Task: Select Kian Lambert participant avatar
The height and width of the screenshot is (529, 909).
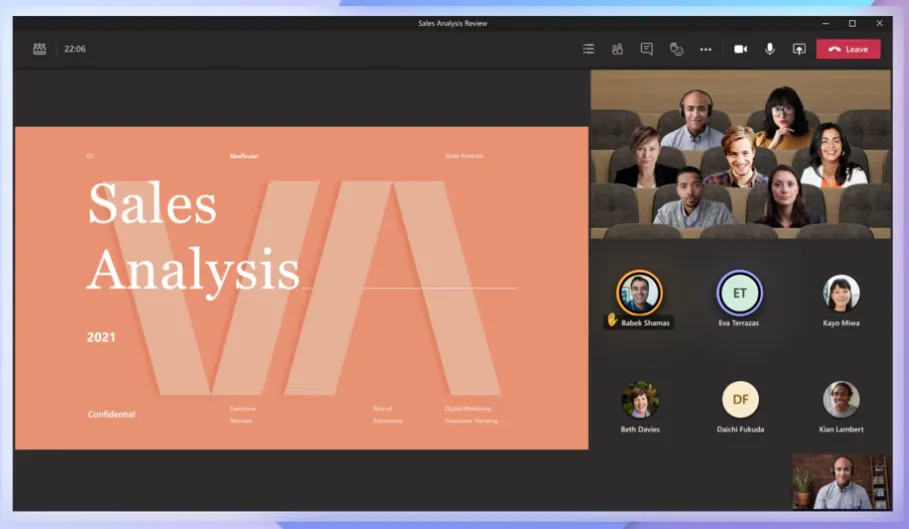Action: coord(841,399)
